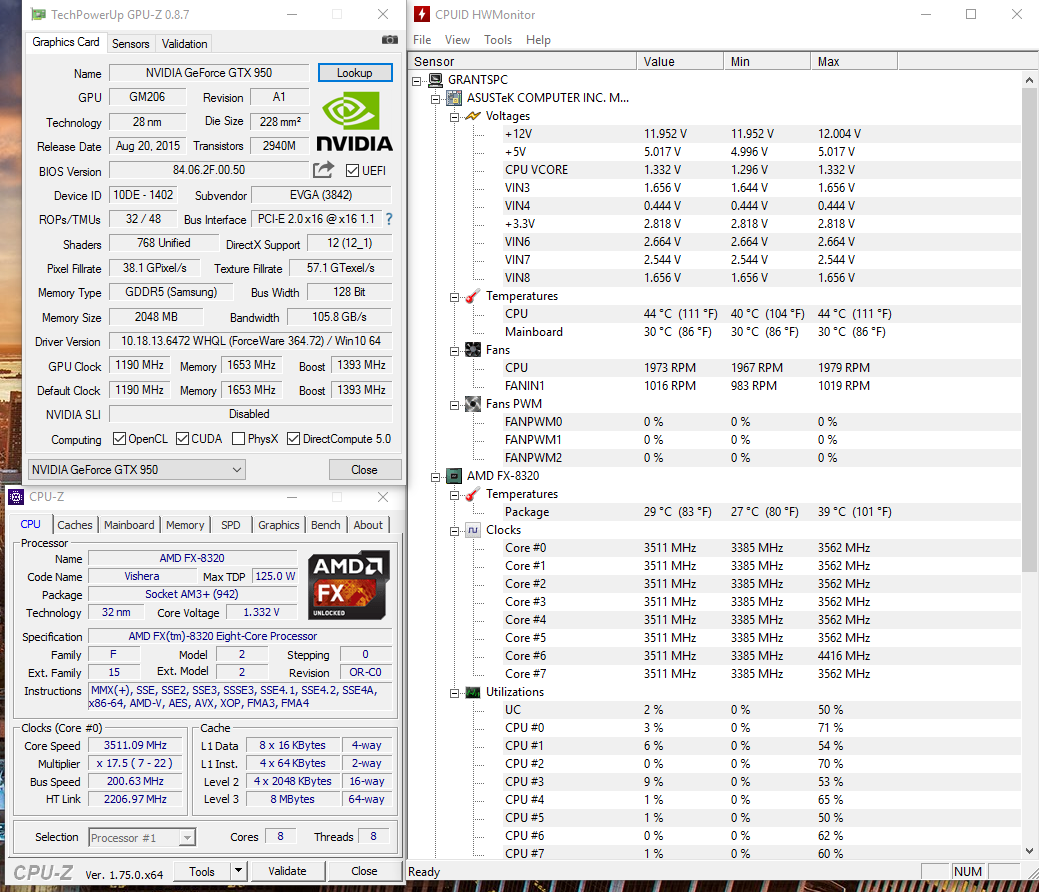The height and width of the screenshot is (892, 1039).
Task: Enable the PhysX checkbox
Action: pos(239,439)
